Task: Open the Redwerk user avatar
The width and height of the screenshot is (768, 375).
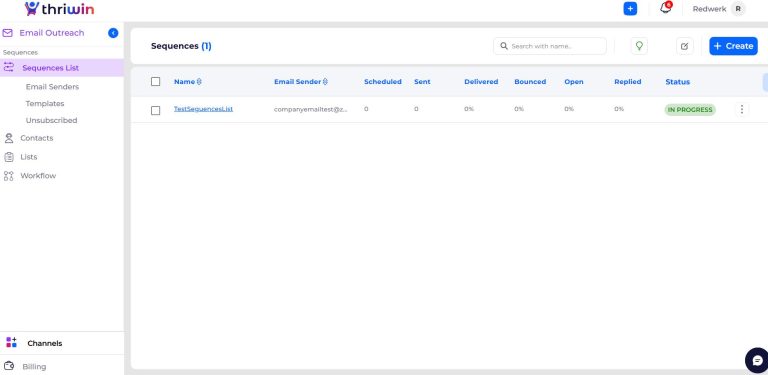Action: [x=738, y=9]
